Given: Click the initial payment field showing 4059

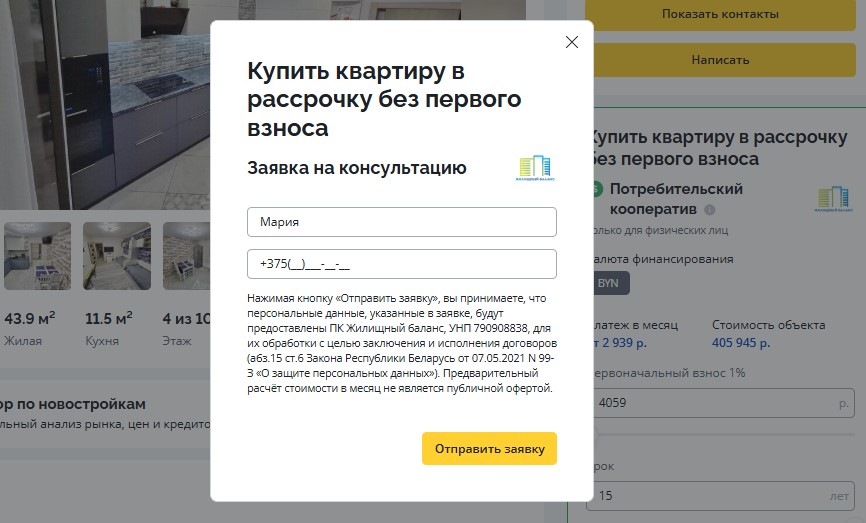Looking at the screenshot, I should [715, 404].
